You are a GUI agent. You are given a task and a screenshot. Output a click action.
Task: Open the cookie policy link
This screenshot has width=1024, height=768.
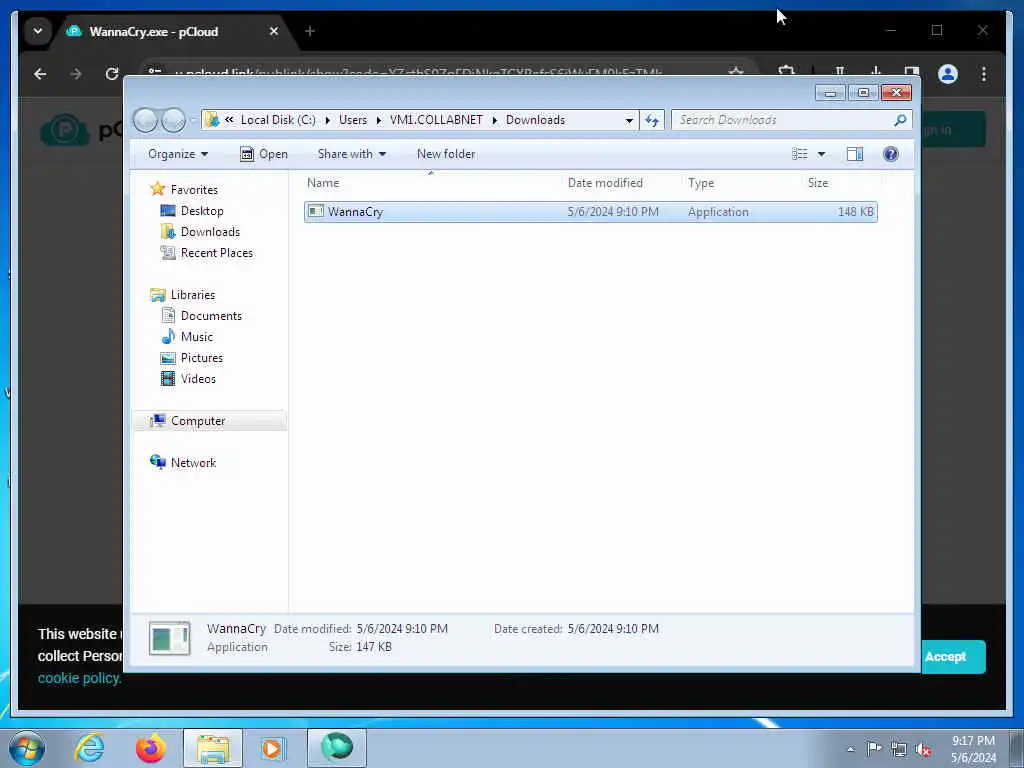[79, 678]
